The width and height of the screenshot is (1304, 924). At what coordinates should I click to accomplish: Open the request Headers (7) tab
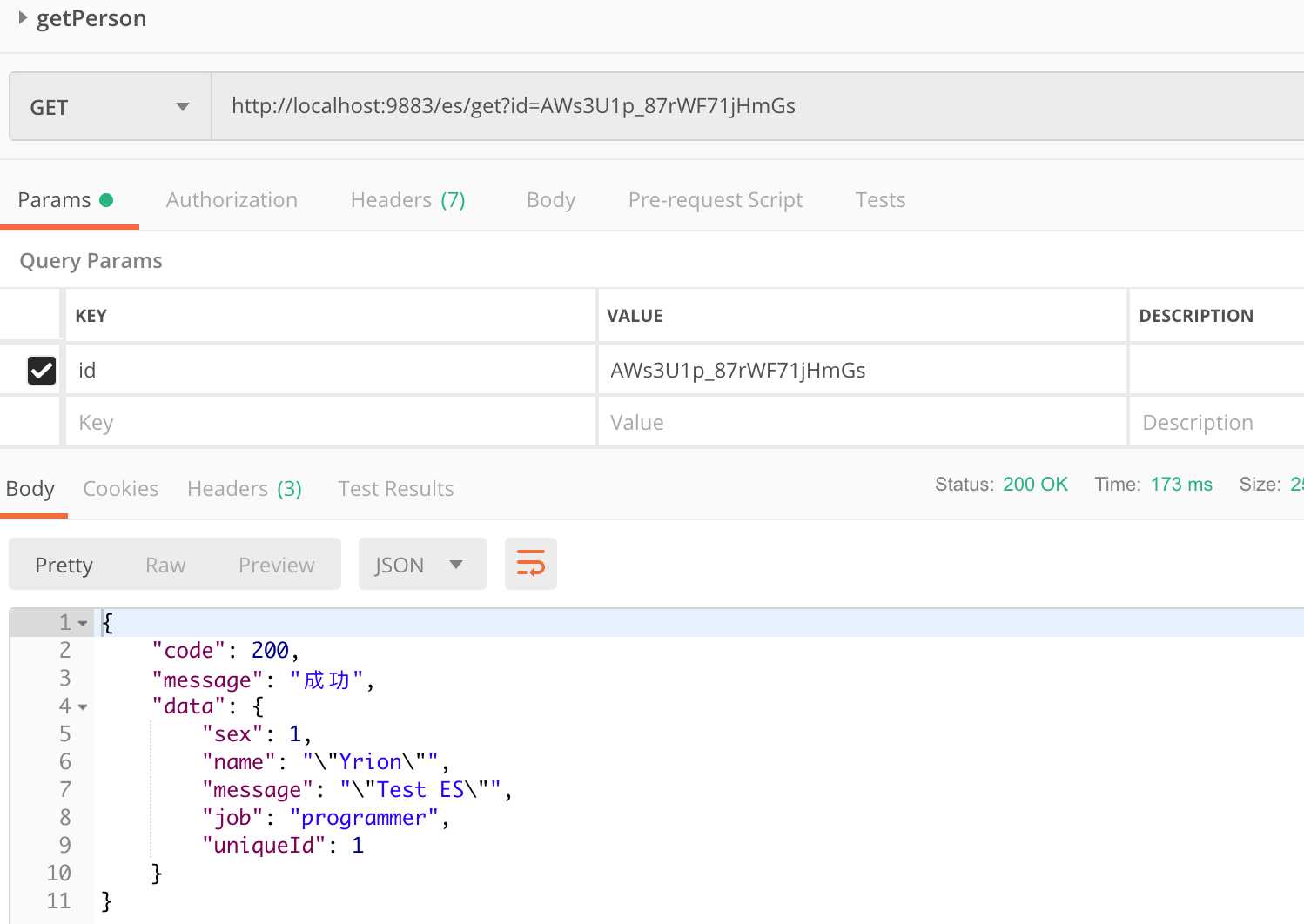[407, 199]
